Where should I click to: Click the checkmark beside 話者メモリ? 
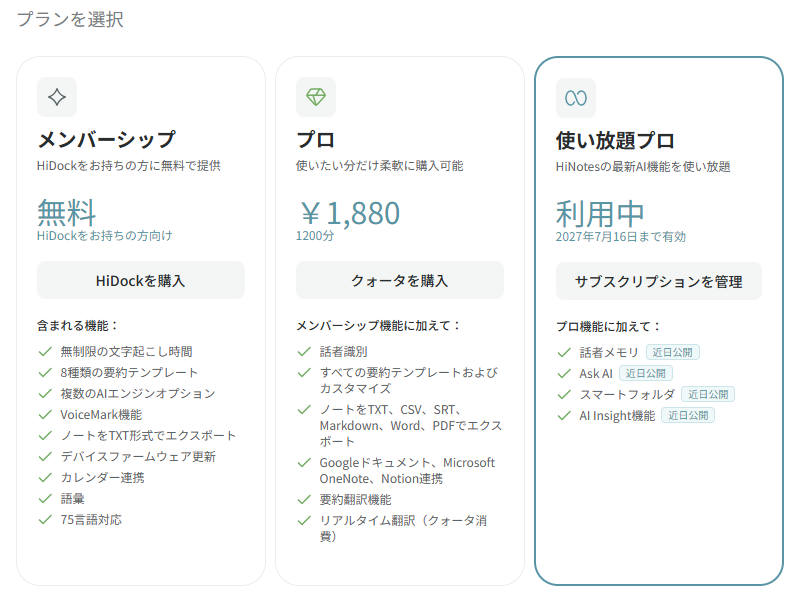click(x=564, y=353)
